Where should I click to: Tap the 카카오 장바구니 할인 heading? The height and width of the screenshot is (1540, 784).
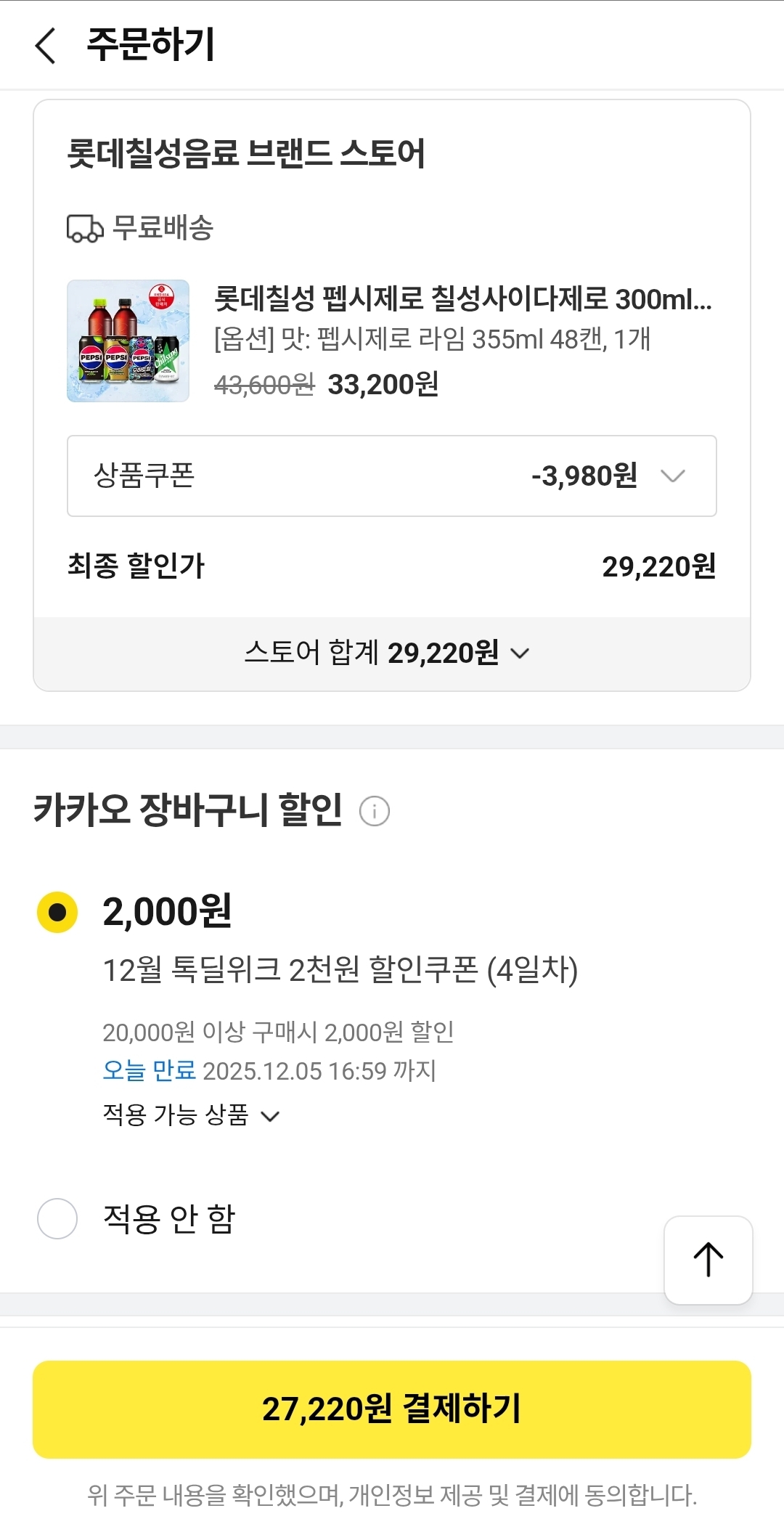[188, 810]
